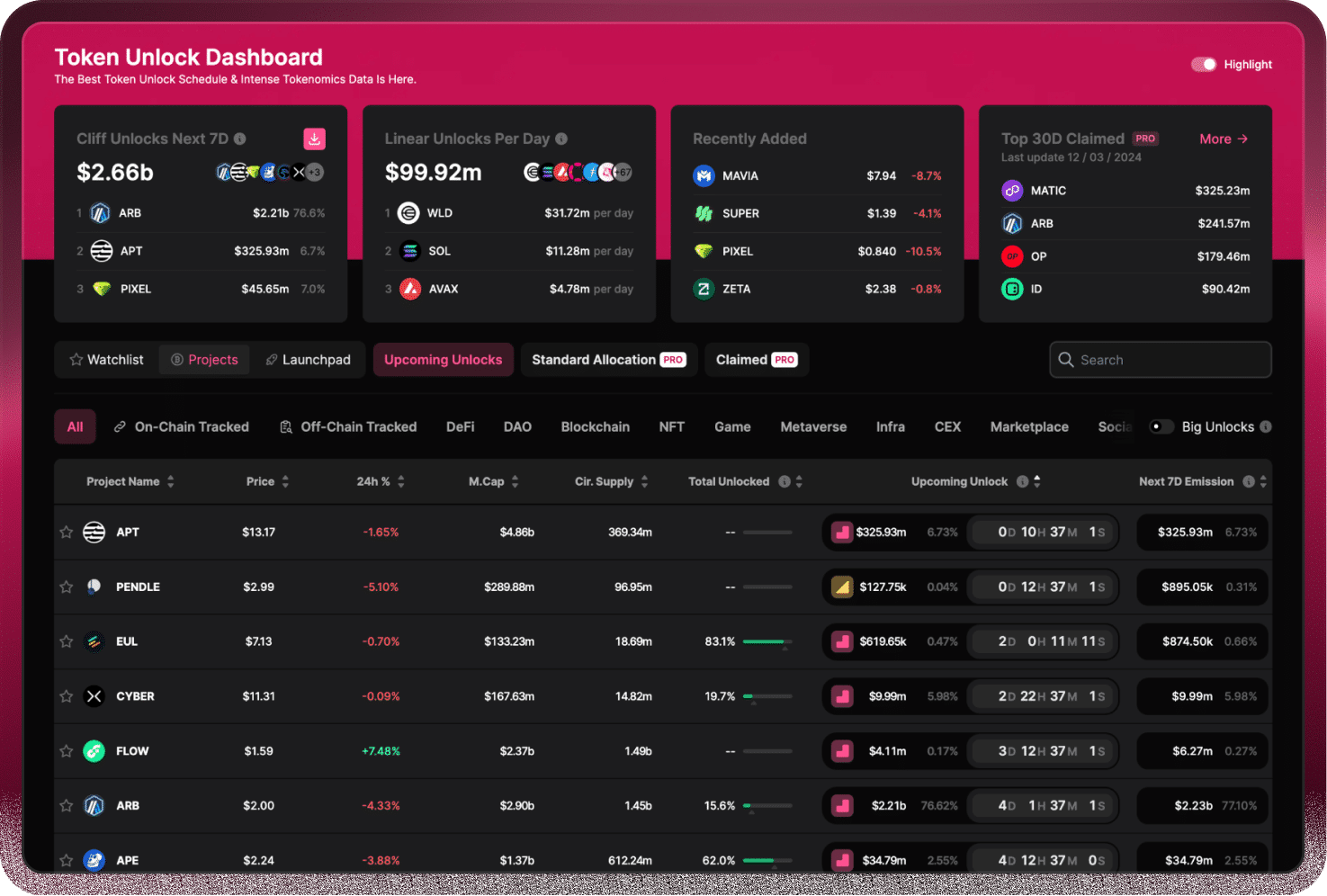Image resolution: width=1327 pixels, height=896 pixels.
Task: Click the SUPER logo in Recently Added
Action: [704, 213]
